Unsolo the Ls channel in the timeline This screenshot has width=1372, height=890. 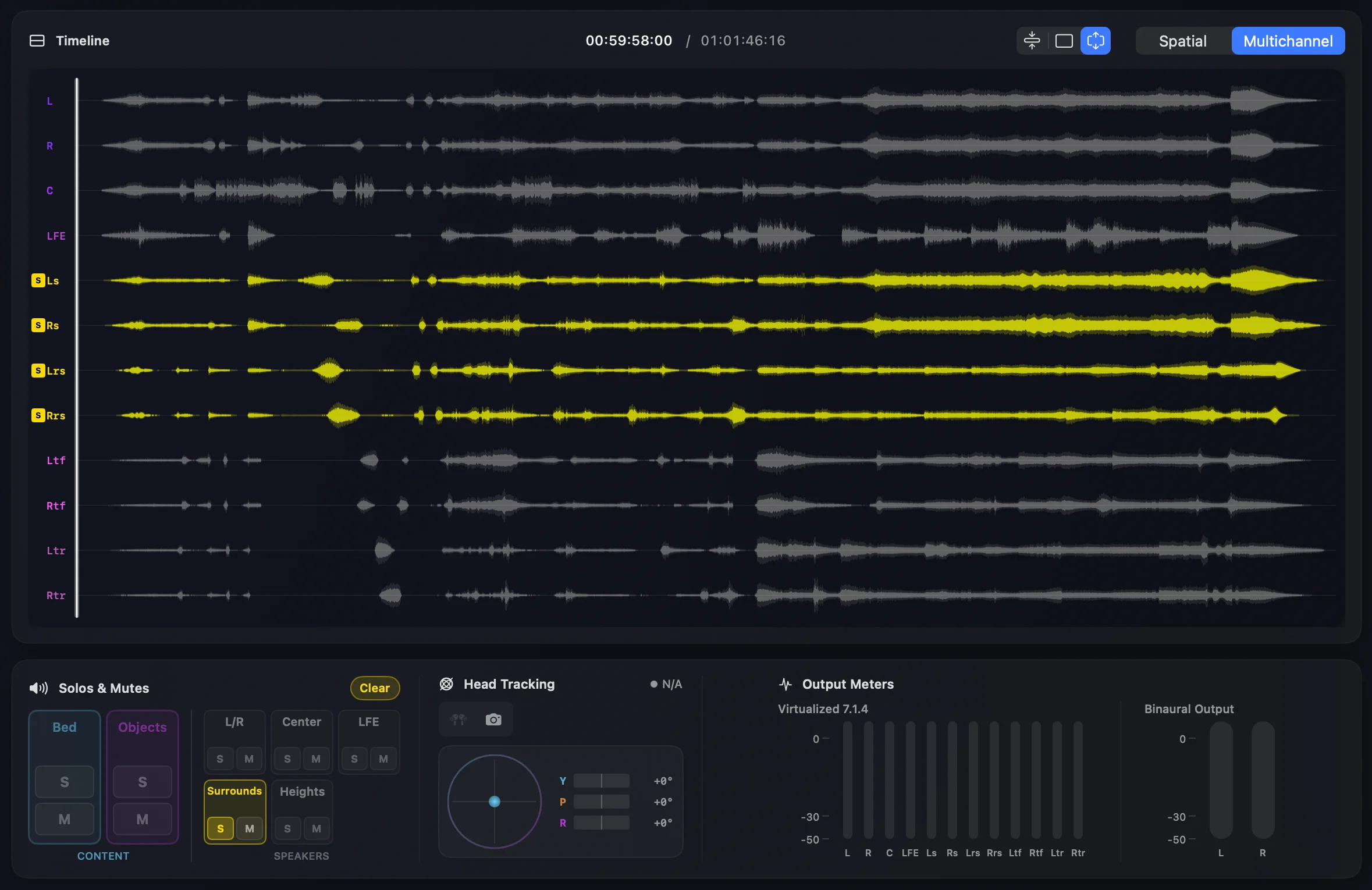(x=37, y=280)
